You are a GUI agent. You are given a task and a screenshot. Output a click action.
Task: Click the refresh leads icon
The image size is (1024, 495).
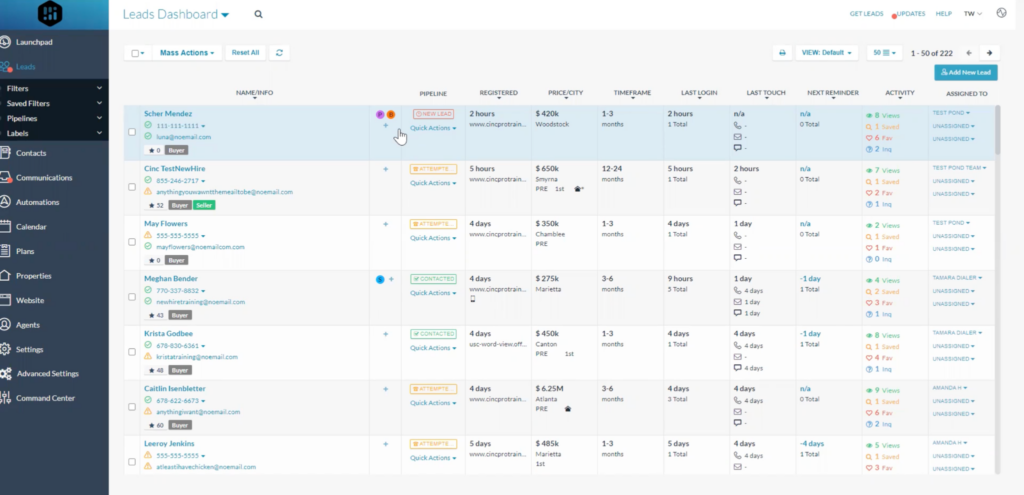click(280, 53)
